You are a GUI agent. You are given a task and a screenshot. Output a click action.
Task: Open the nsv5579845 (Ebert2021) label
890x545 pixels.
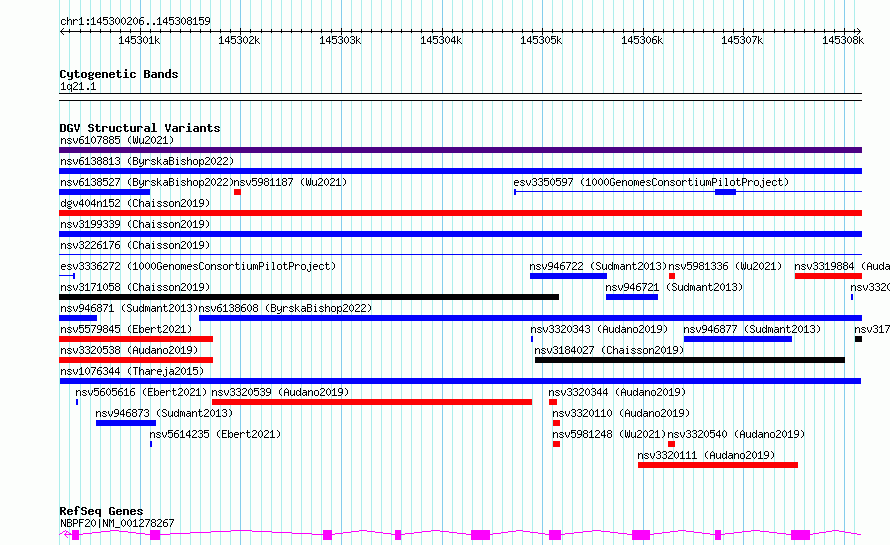click(x=126, y=329)
